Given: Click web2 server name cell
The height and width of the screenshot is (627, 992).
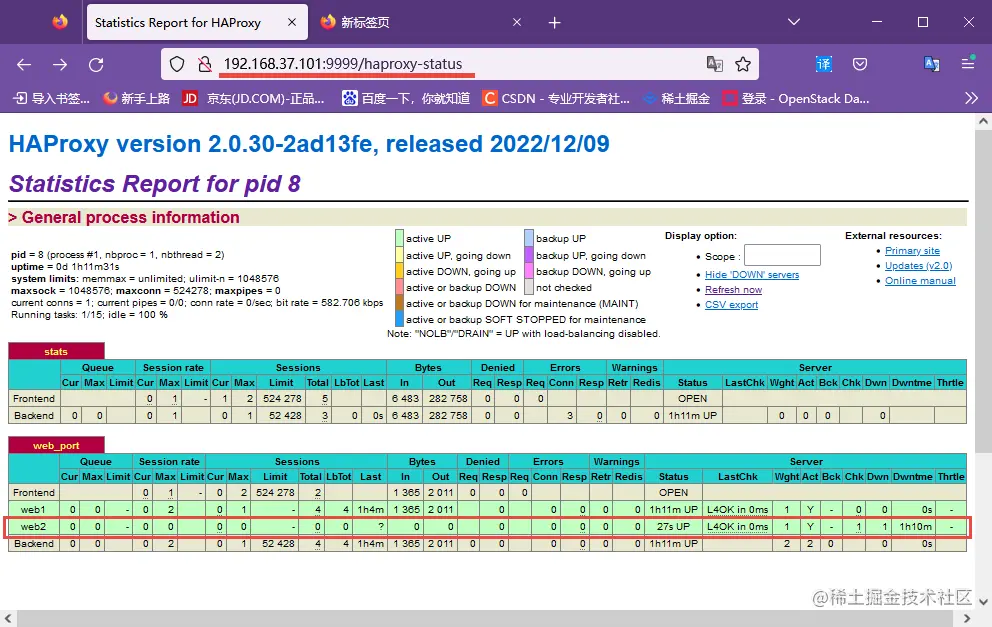Looking at the screenshot, I should coord(34,526).
